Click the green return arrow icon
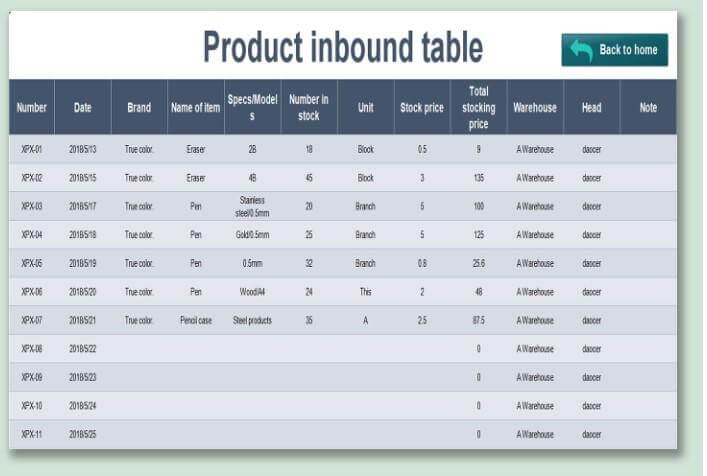 pyautogui.click(x=582, y=50)
